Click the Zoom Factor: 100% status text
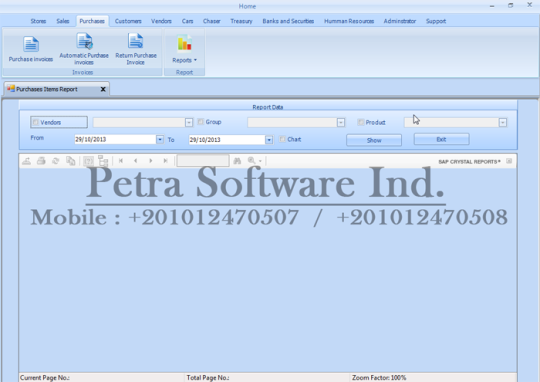The image size is (540, 382). click(379, 378)
